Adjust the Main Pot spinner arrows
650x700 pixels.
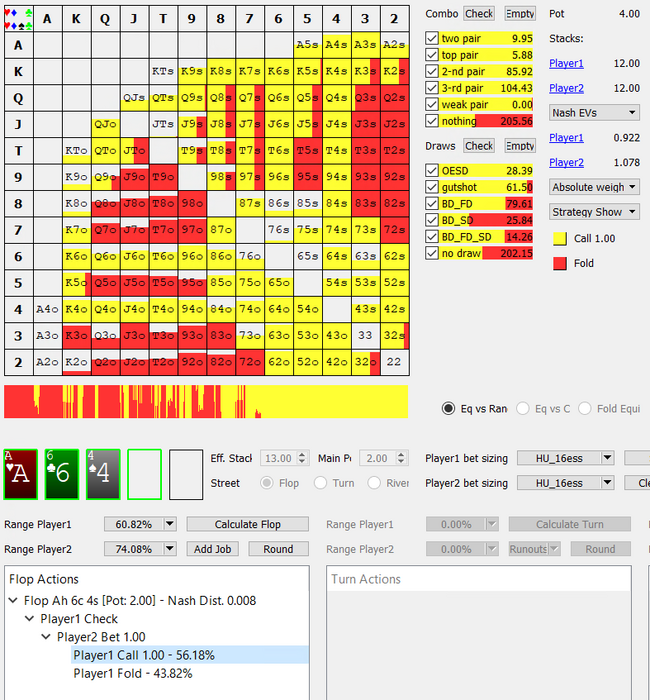(x=401, y=458)
